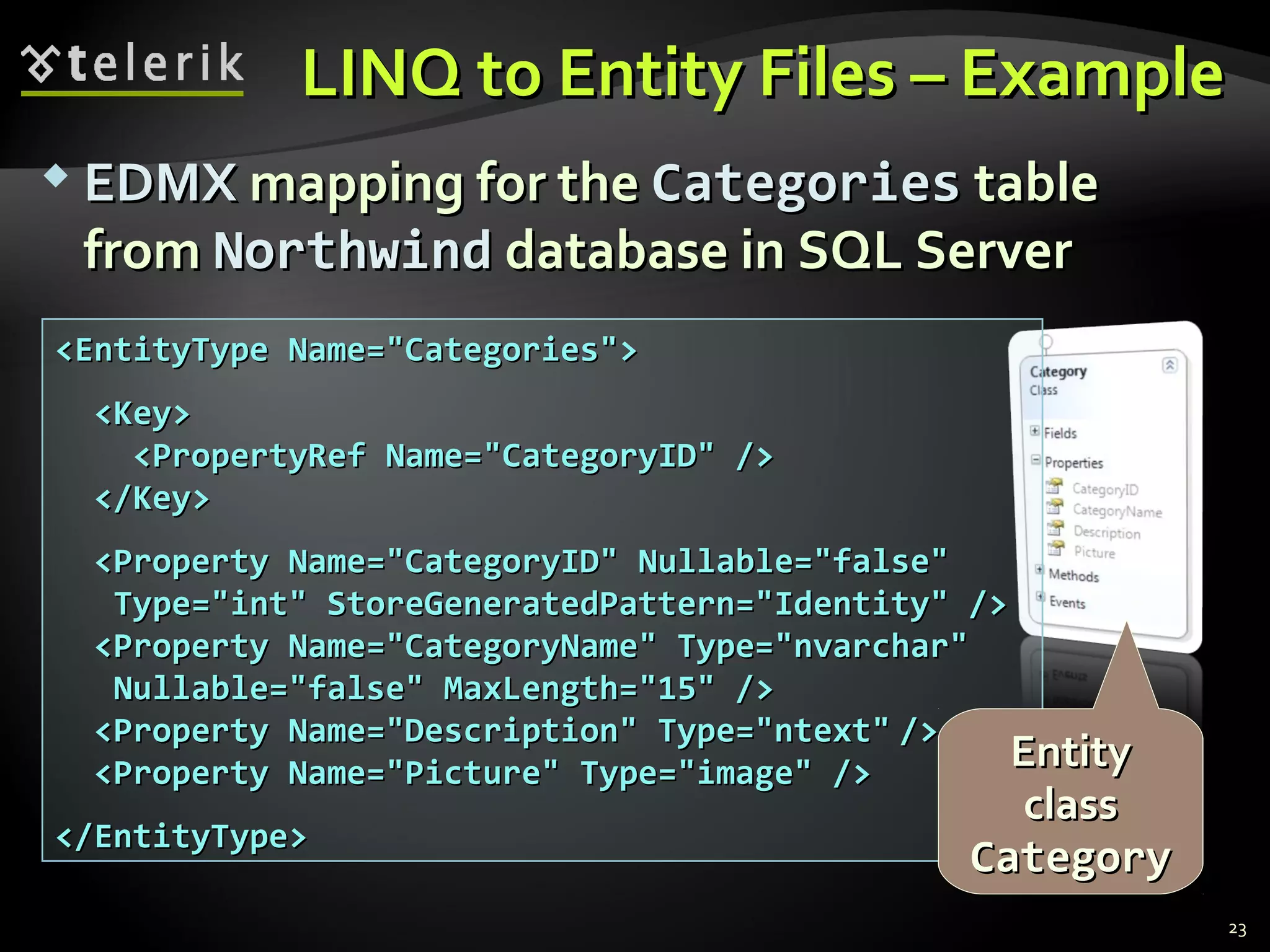
Task: Collapse the Category class chevron icon
Action: coord(1170,365)
